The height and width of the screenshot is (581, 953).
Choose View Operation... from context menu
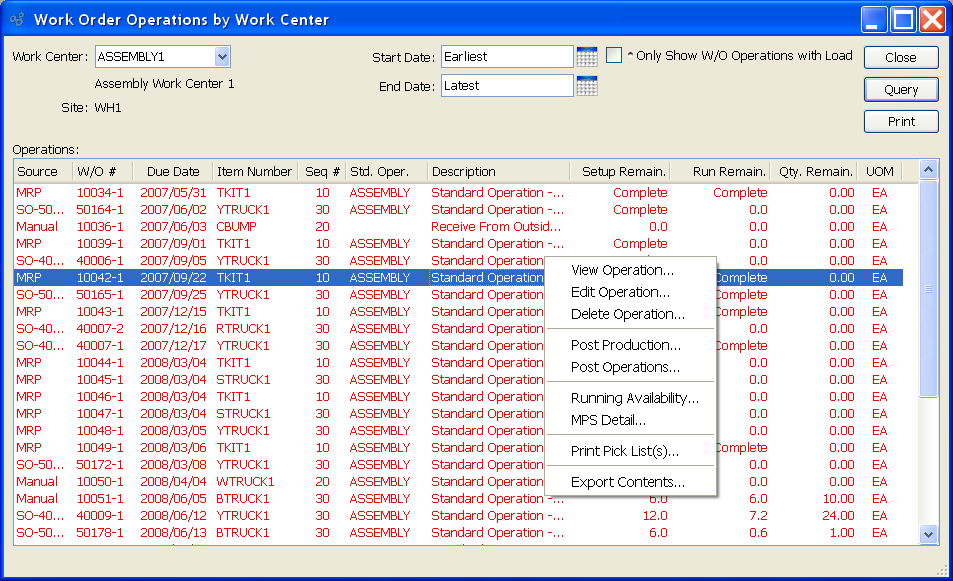tap(622, 270)
